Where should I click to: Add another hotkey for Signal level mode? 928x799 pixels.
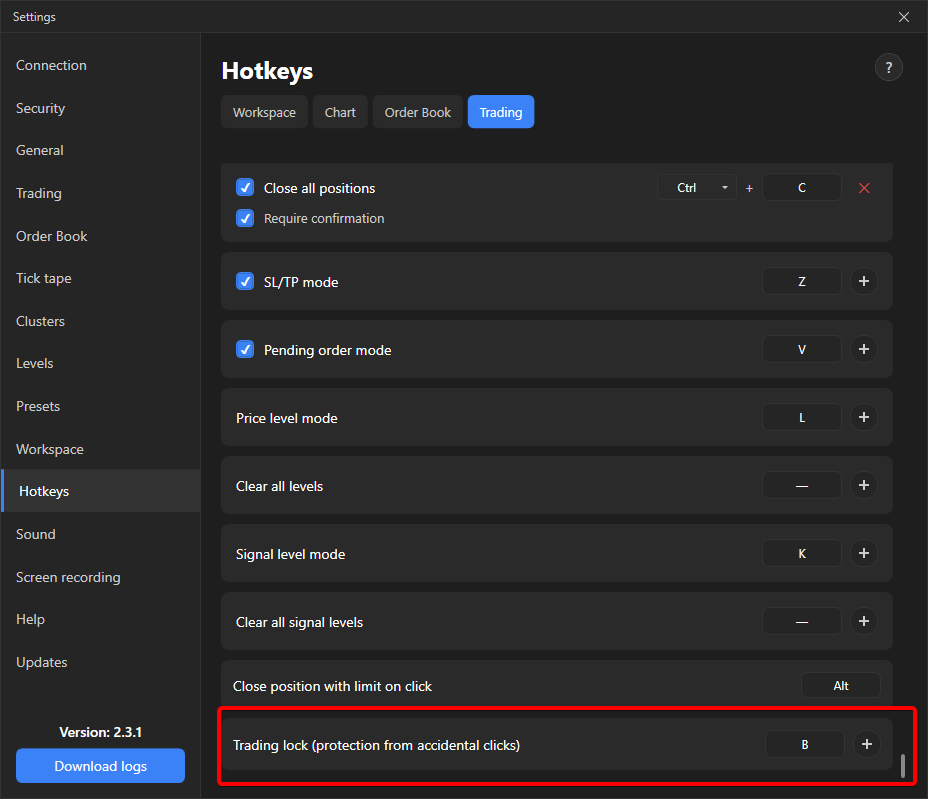864,553
